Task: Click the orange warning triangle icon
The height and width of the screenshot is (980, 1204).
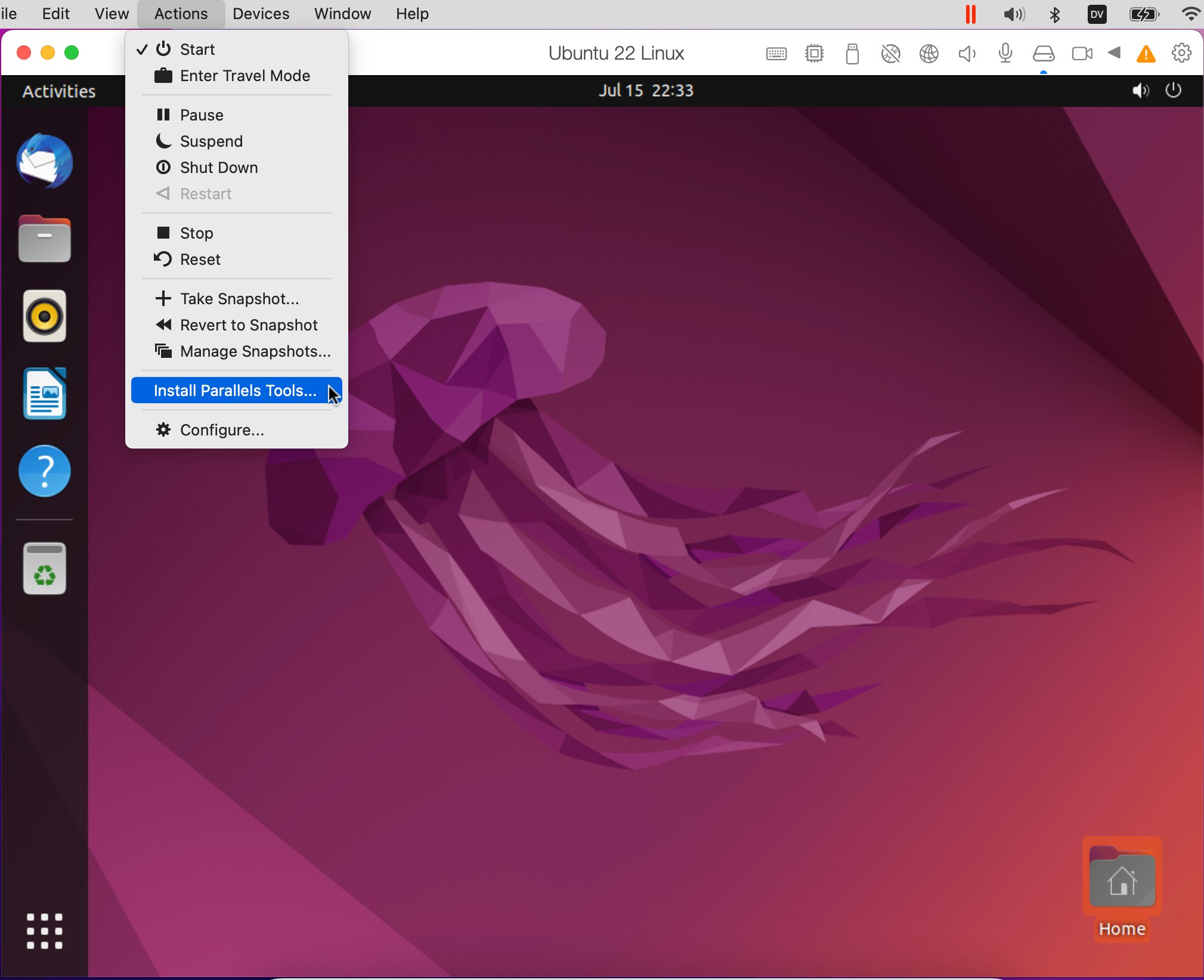Action: coord(1146,54)
